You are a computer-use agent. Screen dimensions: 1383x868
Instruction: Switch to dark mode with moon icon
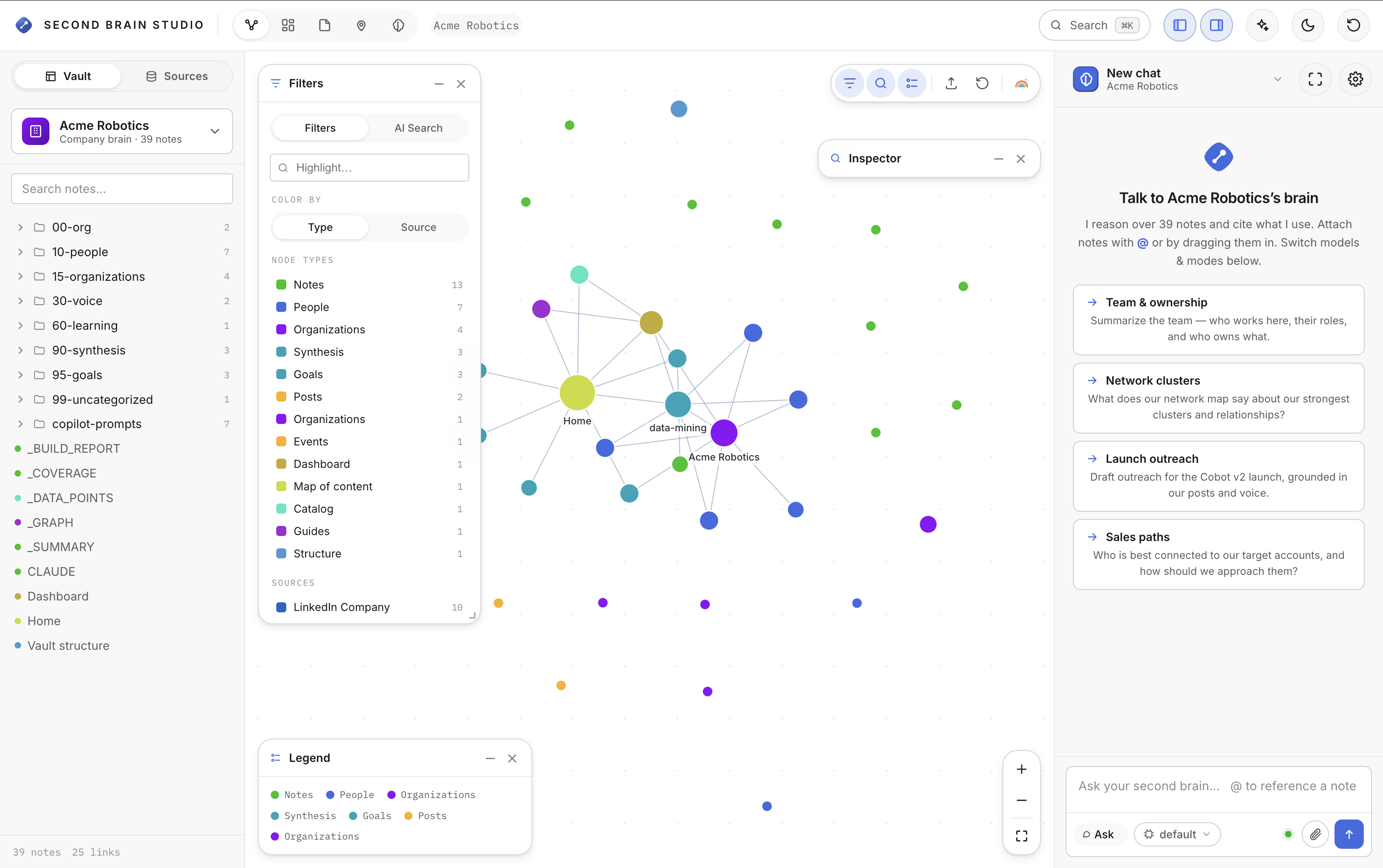coord(1308,25)
